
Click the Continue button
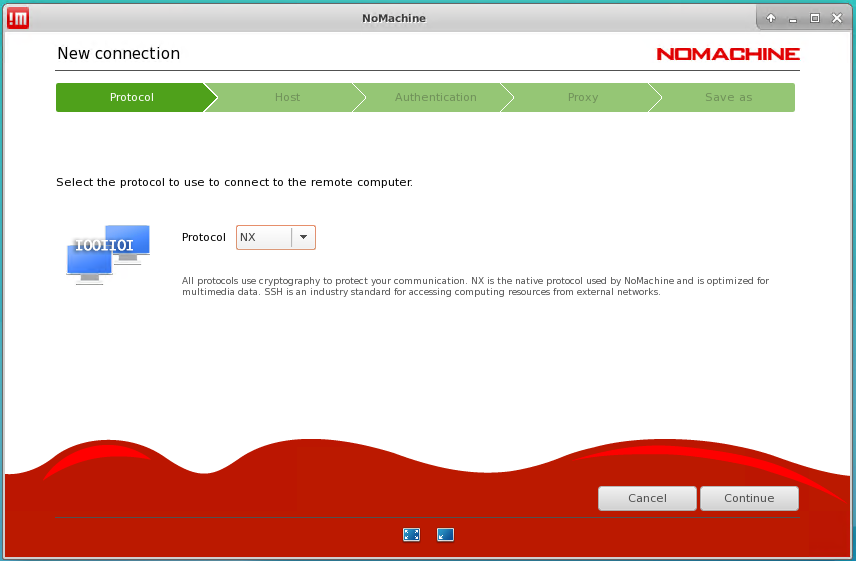click(749, 498)
